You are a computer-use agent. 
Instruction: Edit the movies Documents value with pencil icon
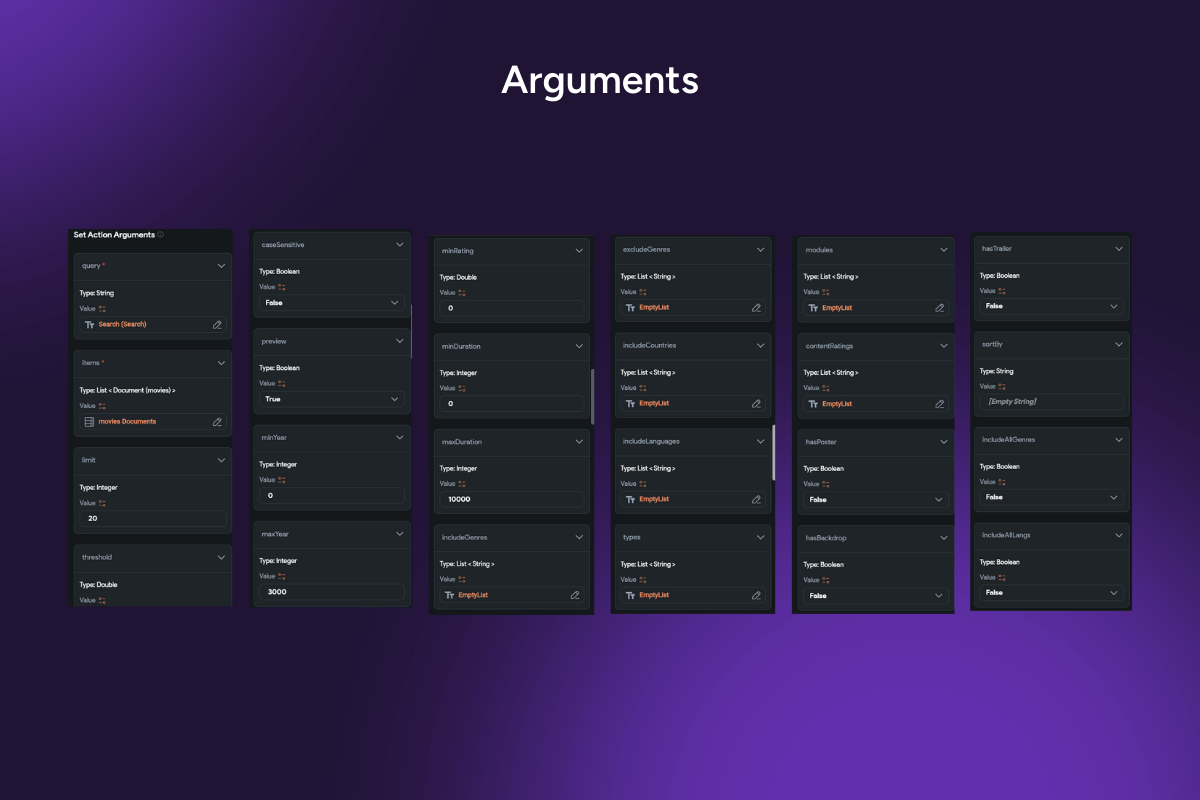tap(217, 422)
